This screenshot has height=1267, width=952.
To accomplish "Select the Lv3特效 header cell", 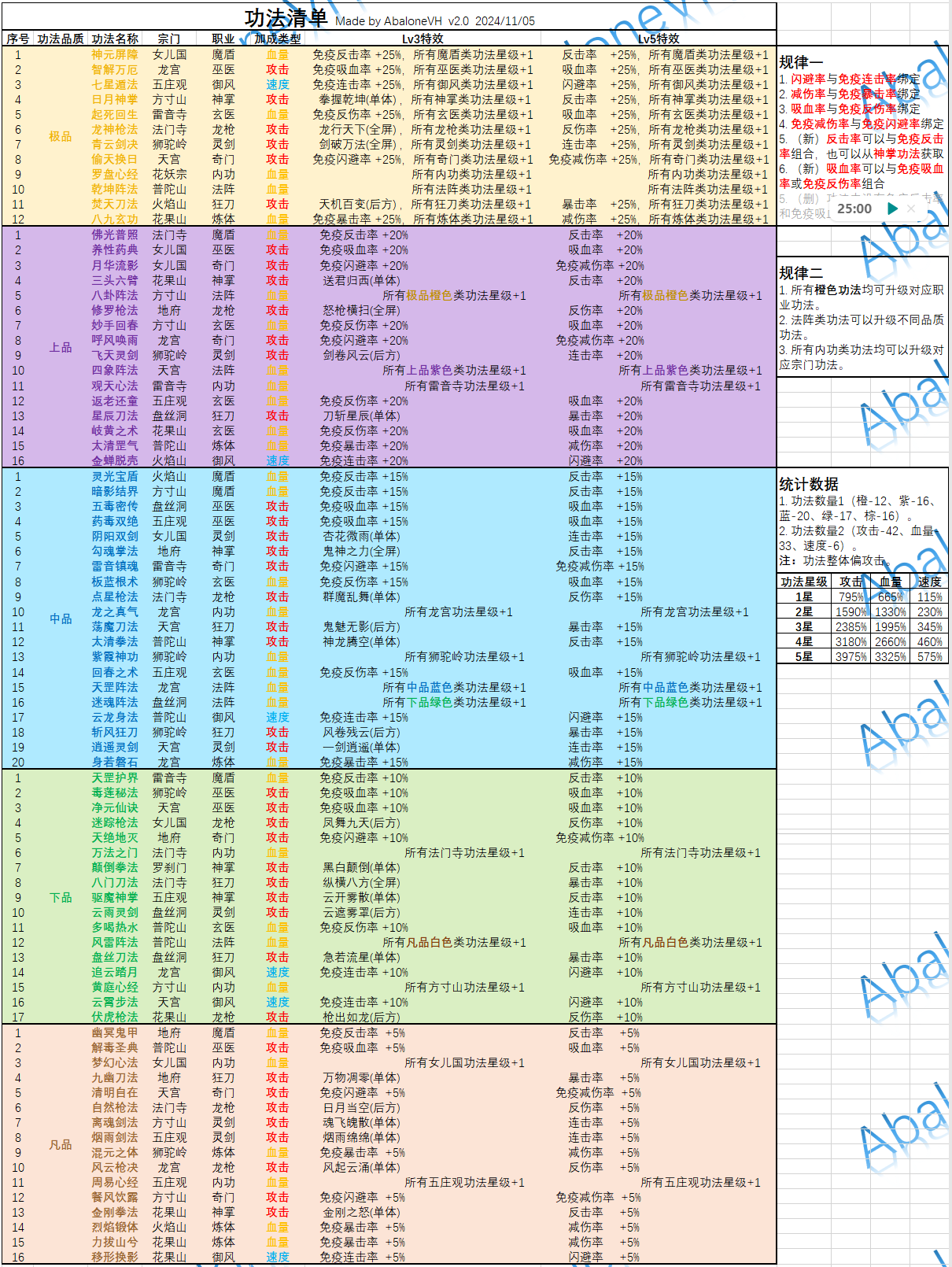I will tap(422, 39).
